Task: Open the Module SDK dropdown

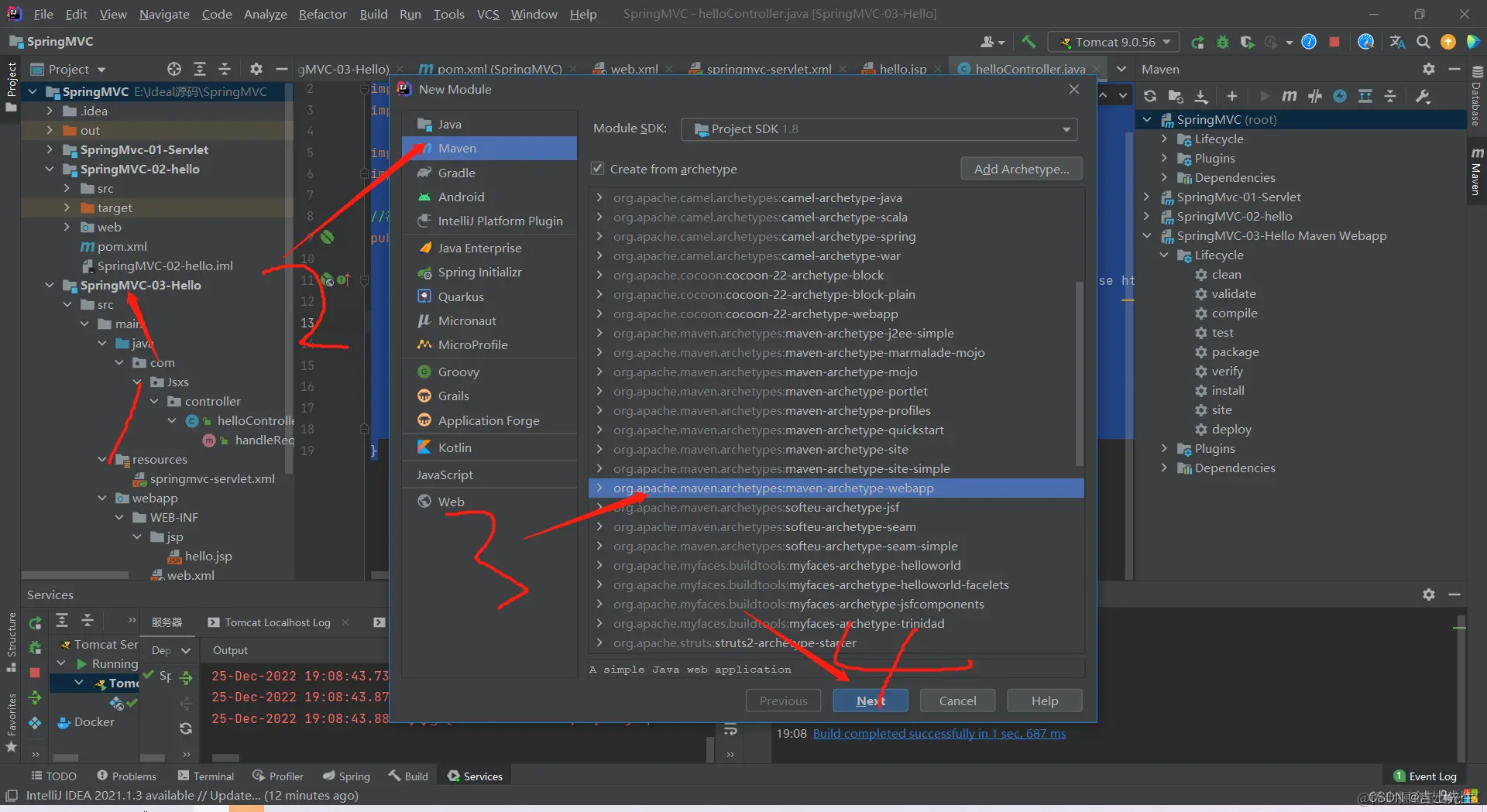Action: tap(879, 129)
